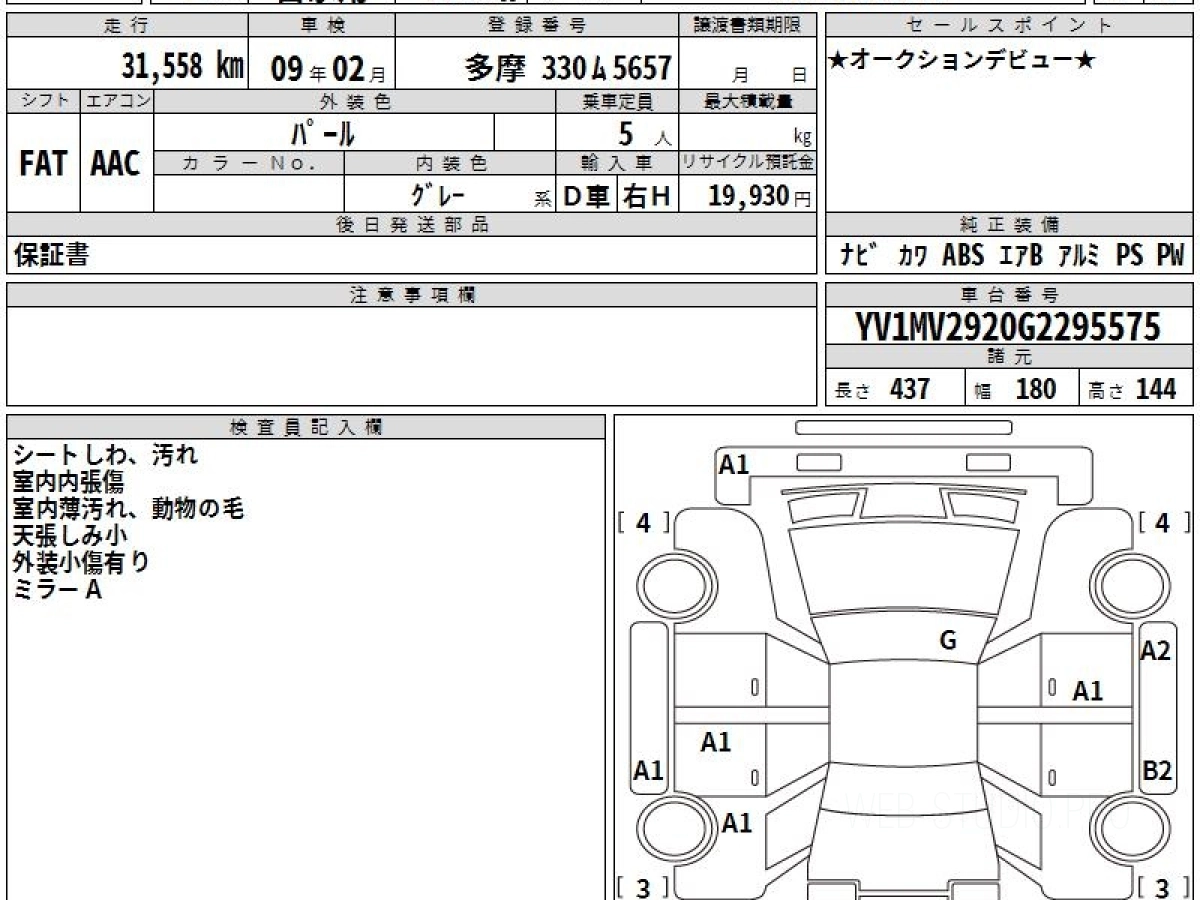Click the 検査員記入欄 header
1200x900 pixels.
pos(306,426)
